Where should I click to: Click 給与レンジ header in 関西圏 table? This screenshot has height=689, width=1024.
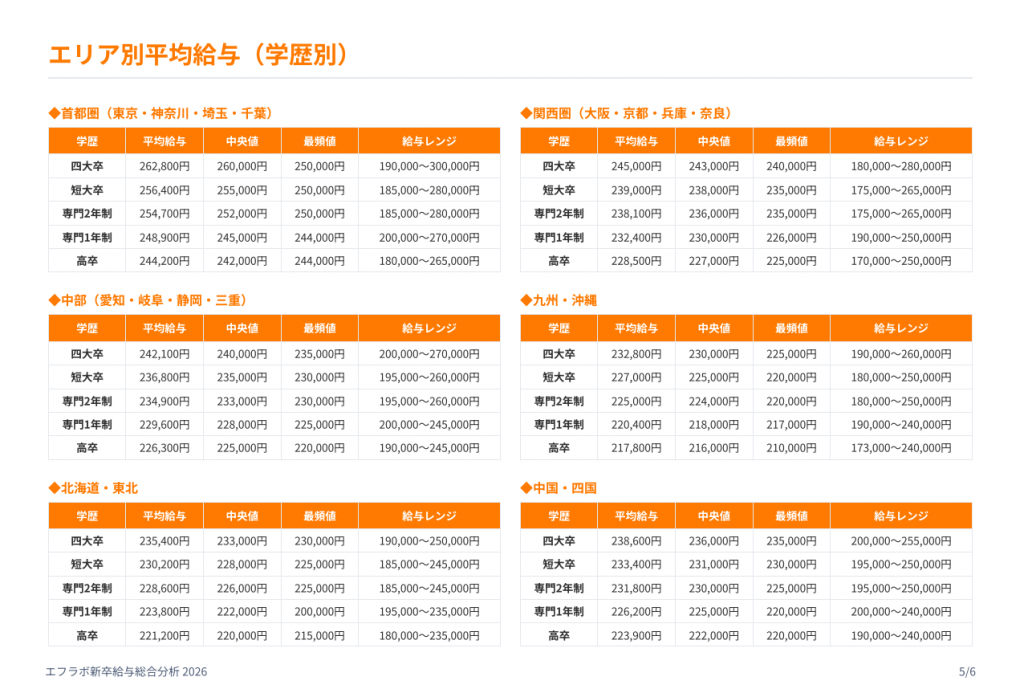point(900,141)
